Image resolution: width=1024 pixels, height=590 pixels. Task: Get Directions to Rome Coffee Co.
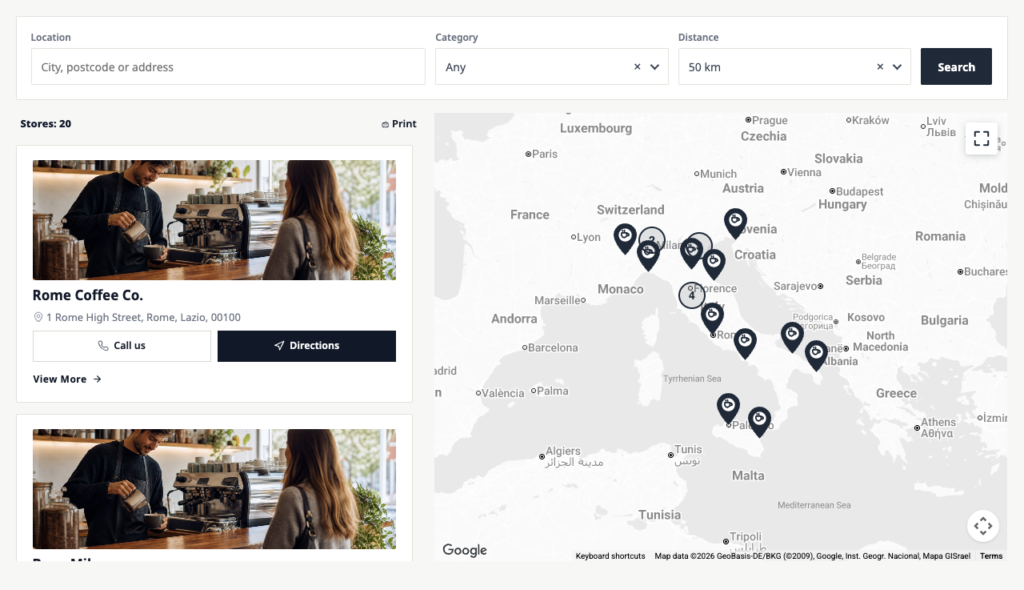coord(306,346)
